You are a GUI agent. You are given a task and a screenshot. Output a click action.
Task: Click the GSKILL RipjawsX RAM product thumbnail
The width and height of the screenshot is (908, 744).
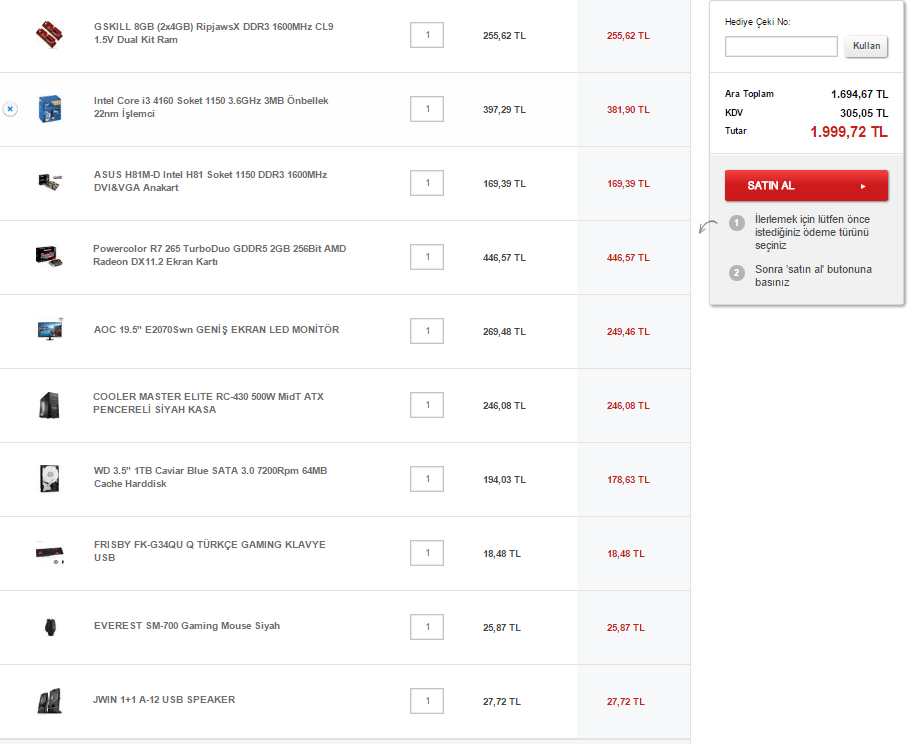[x=48, y=35]
